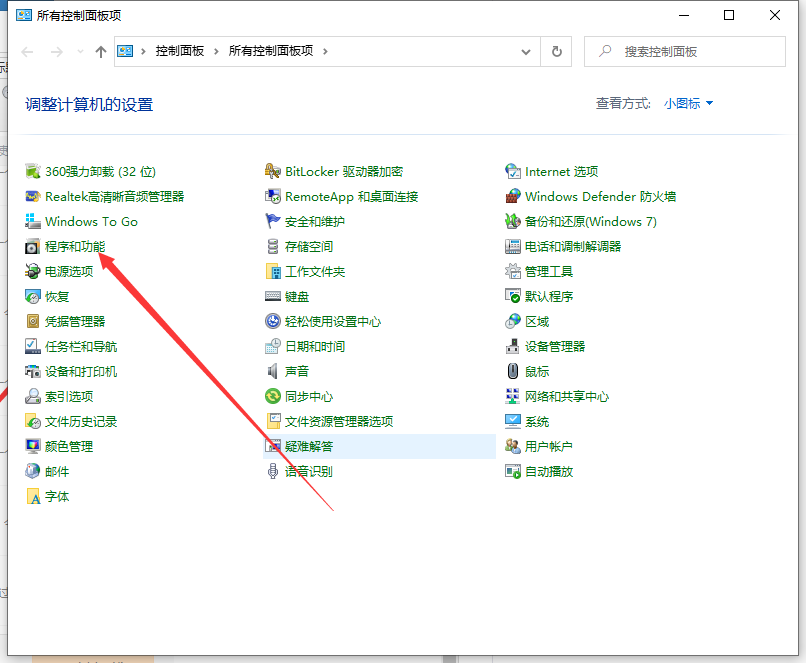The height and width of the screenshot is (663, 806).
Task: Open the 程序和功能 icon
Action: coord(33,247)
